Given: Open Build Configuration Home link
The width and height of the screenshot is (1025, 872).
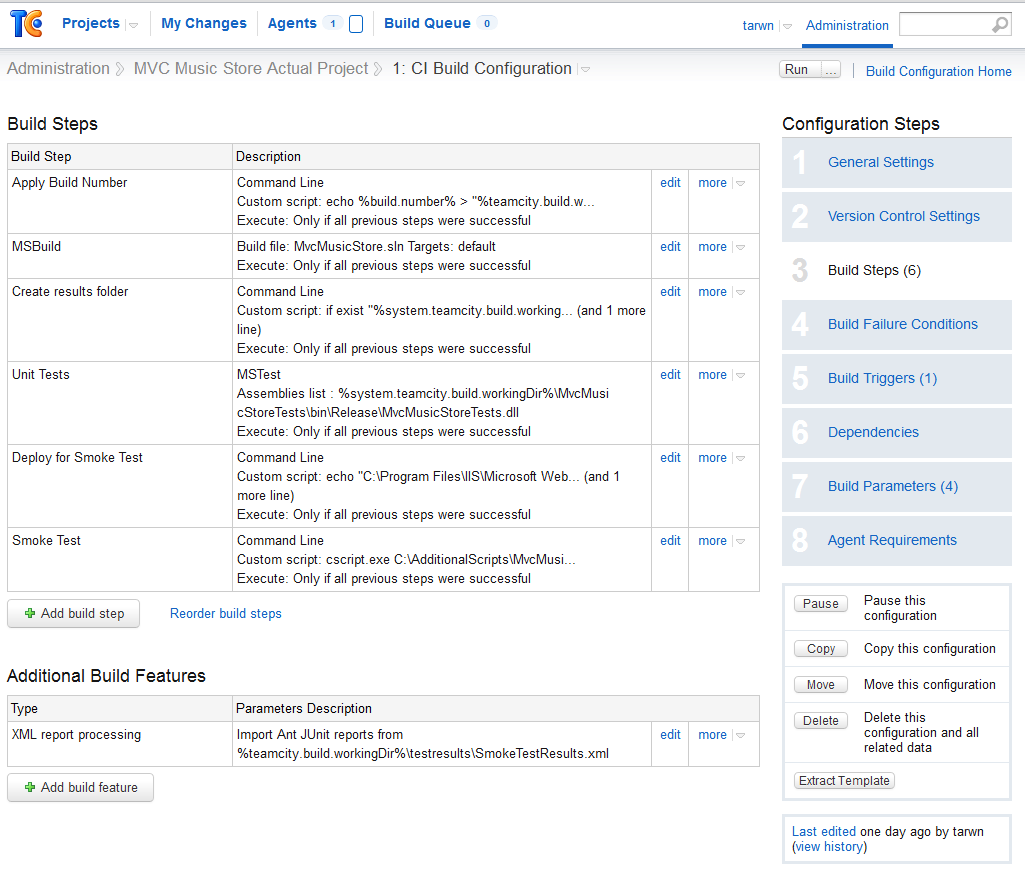Looking at the screenshot, I should click(939, 71).
